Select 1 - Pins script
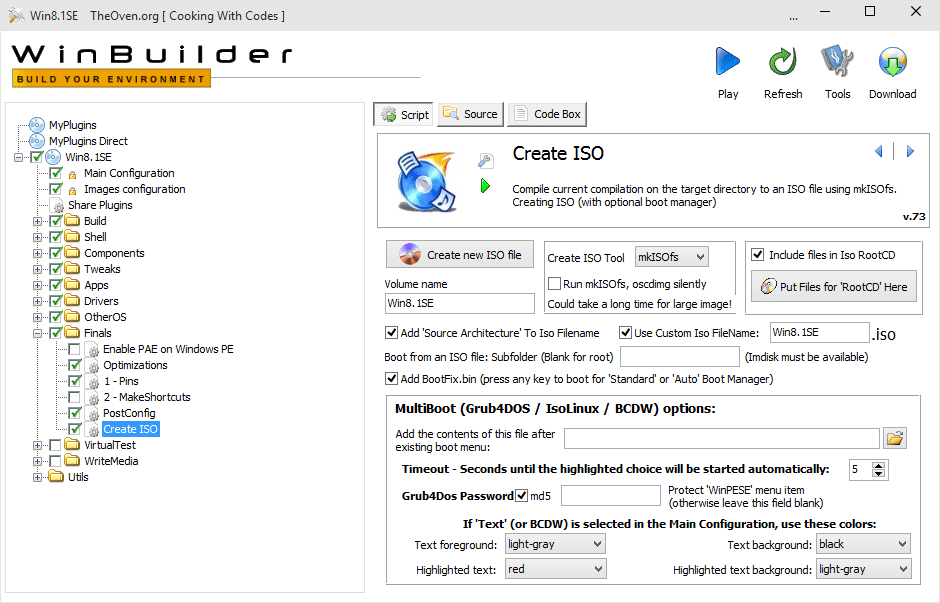 coord(121,381)
